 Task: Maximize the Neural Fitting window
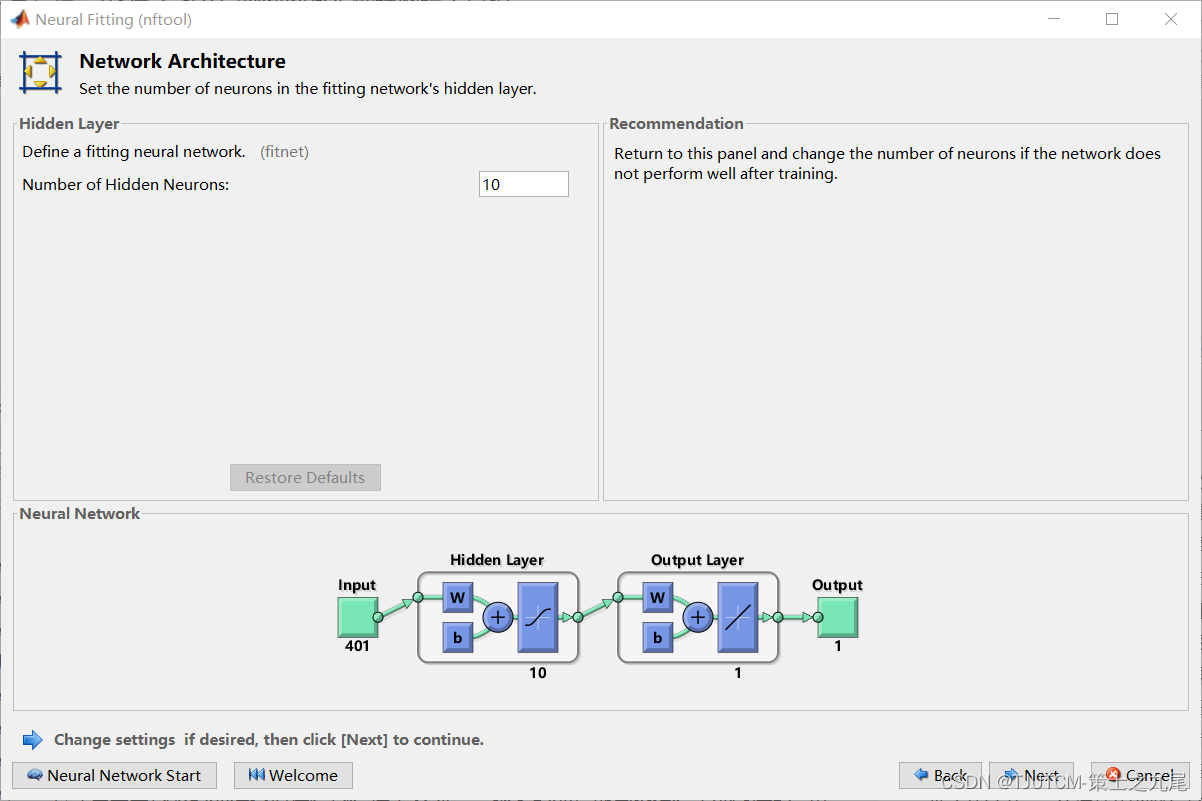coord(1112,19)
